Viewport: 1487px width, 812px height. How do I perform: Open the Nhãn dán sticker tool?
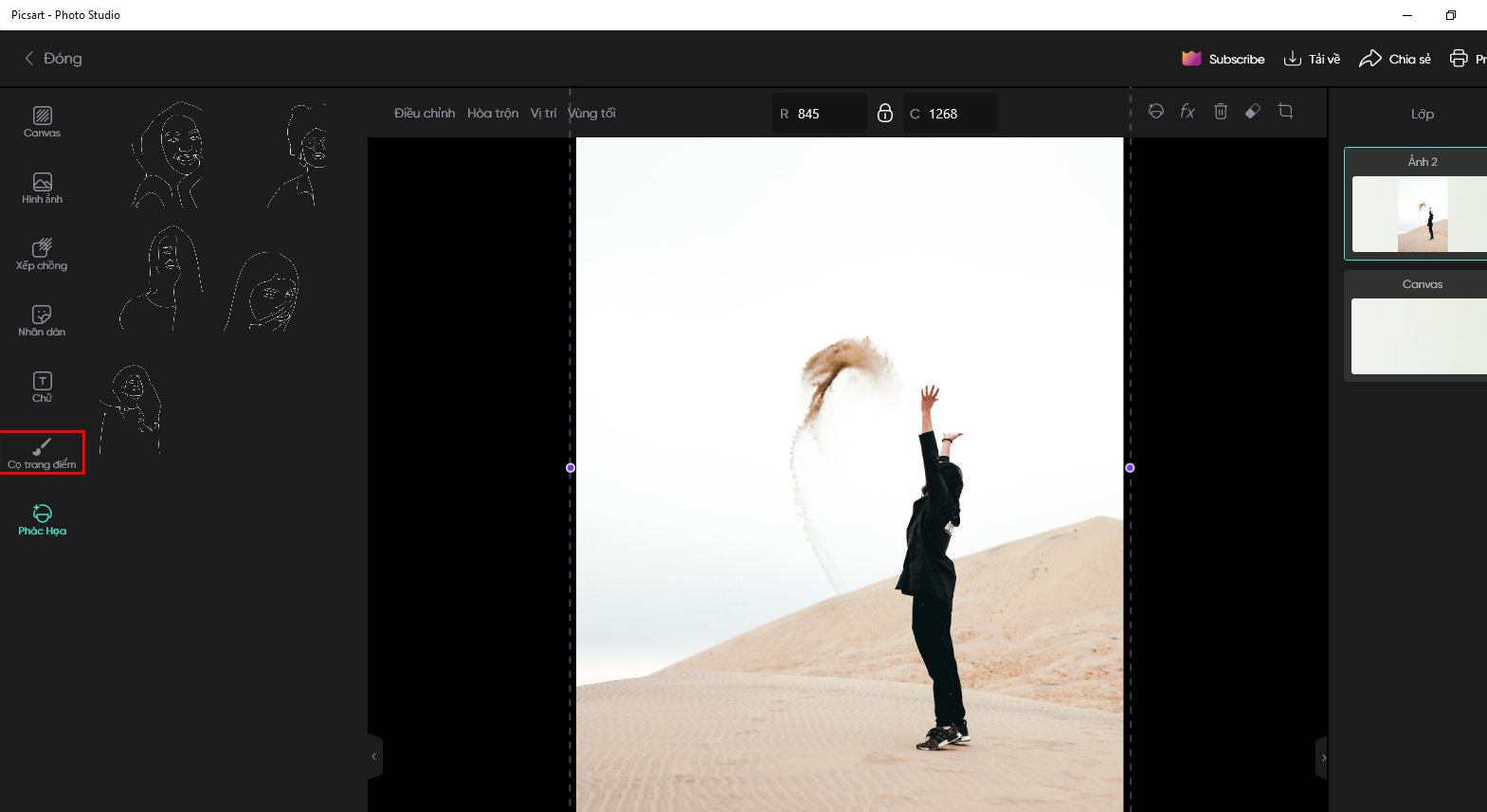[42, 321]
